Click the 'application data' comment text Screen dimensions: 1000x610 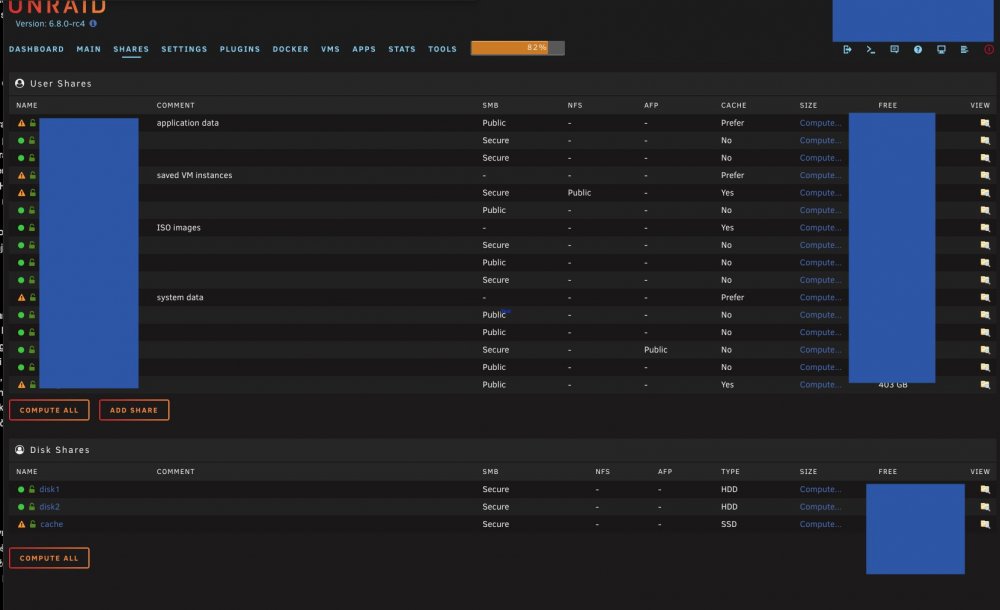[x=188, y=123]
